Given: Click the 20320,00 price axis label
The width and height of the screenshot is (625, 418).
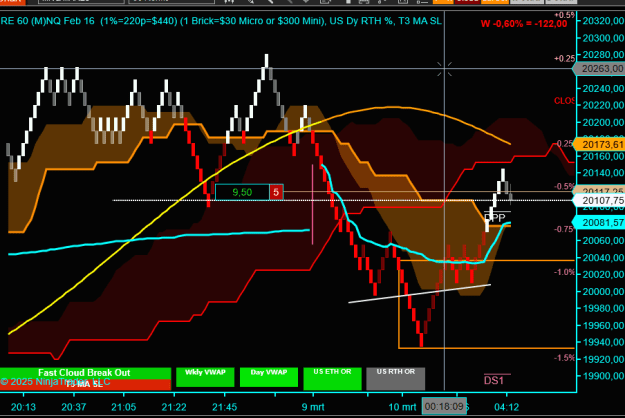Looking at the screenshot, I should point(603,21).
